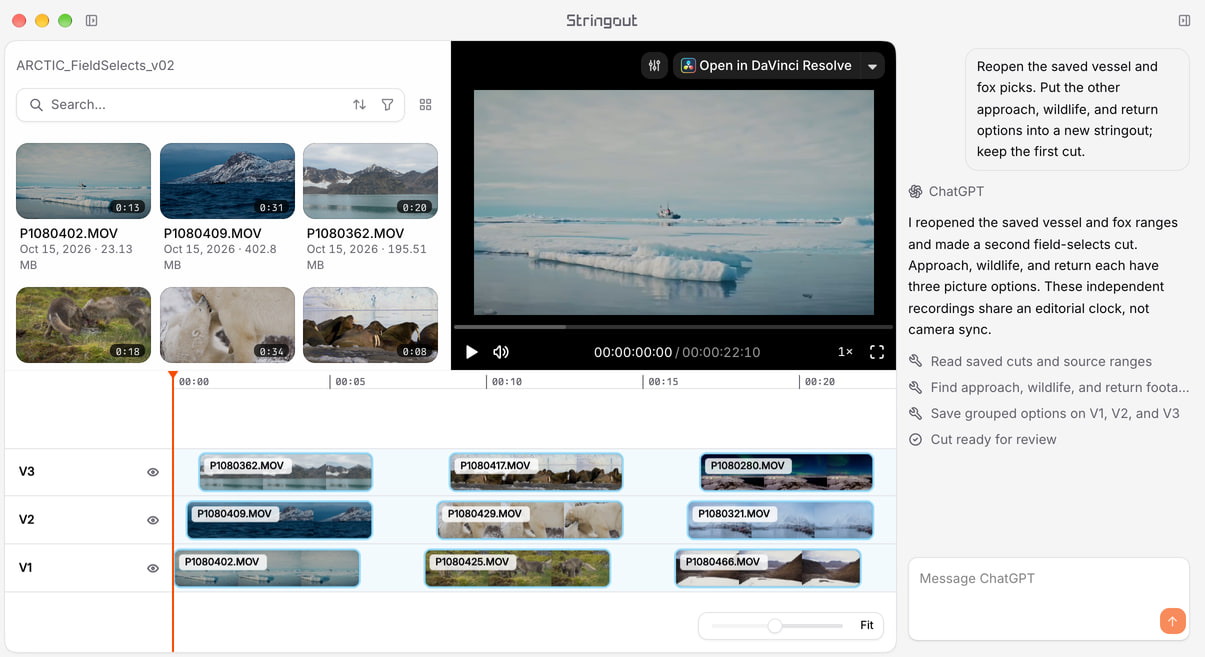
Task: Open the sort order icon
Action: click(359, 105)
